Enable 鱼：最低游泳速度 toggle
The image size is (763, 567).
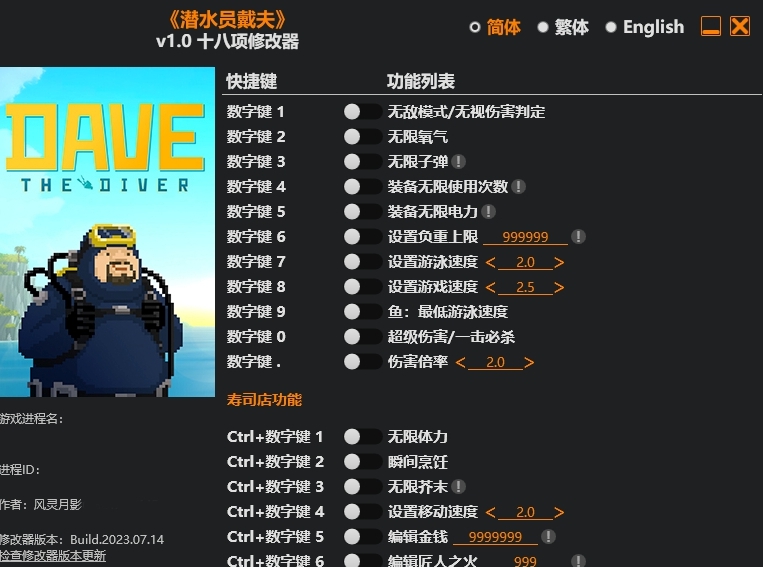tap(363, 311)
